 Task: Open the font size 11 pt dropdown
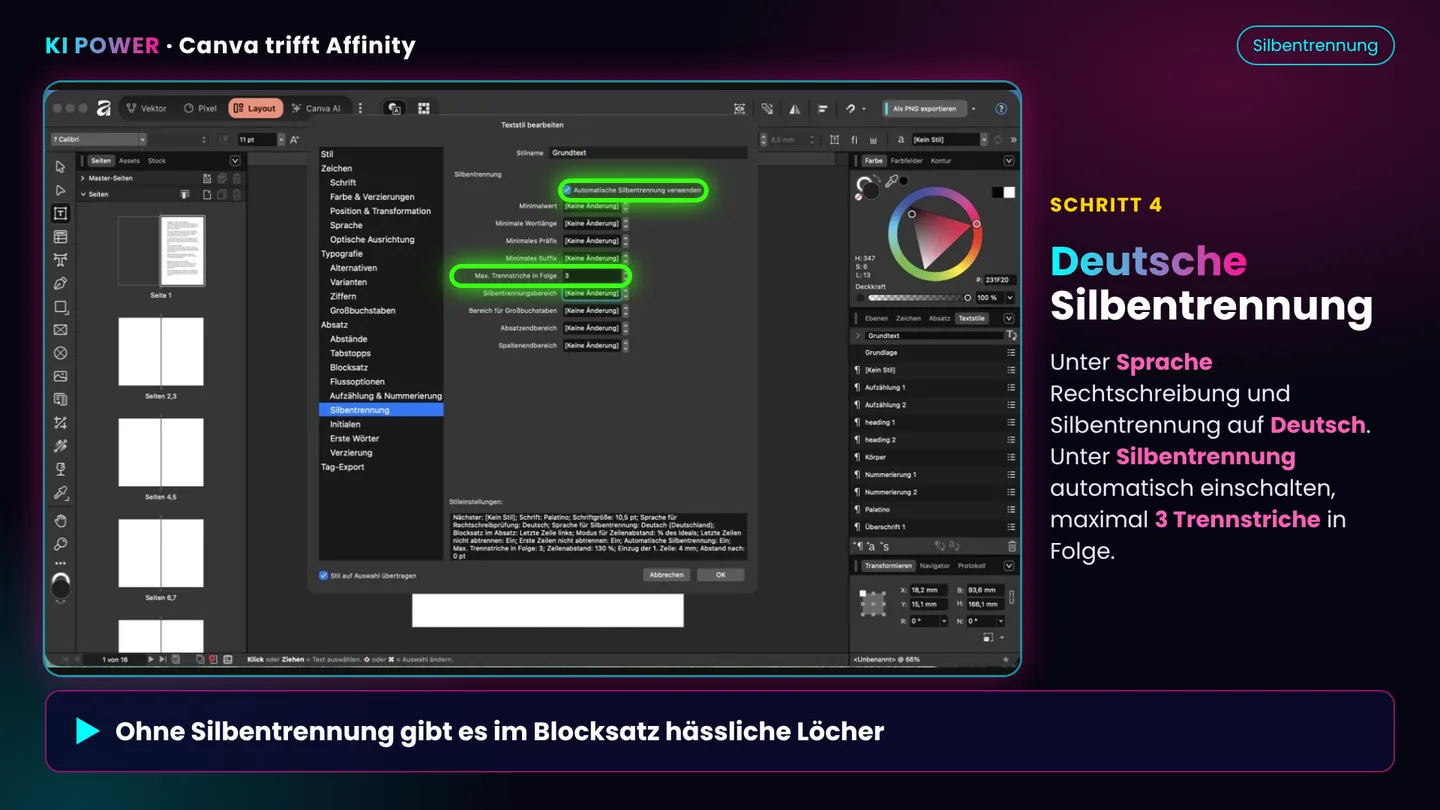point(281,140)
